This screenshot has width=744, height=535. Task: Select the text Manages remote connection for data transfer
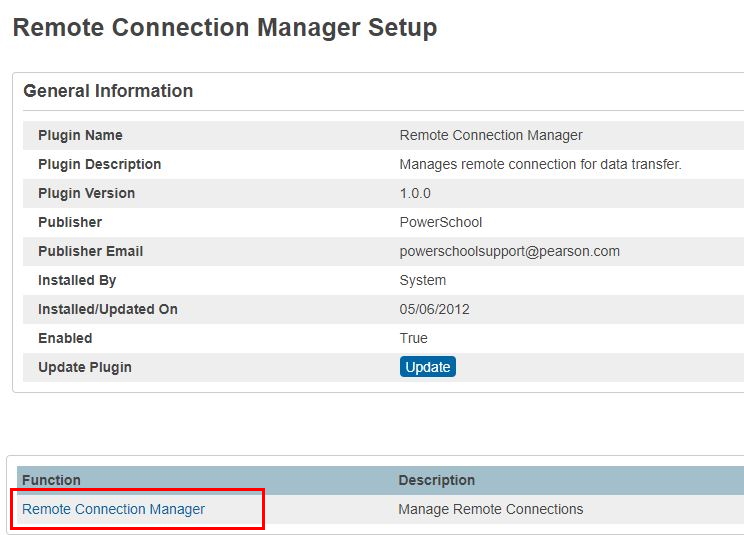pyautogui.click(x=540, y=164)
